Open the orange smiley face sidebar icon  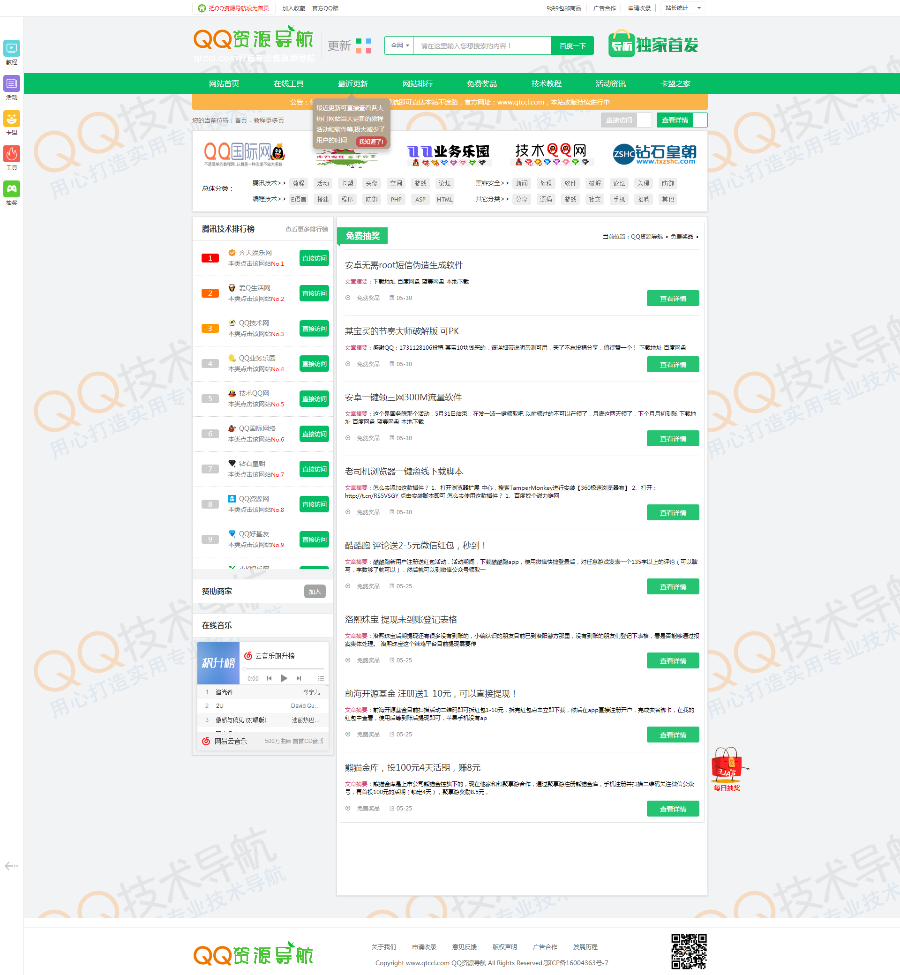click(x=11, y=118)
